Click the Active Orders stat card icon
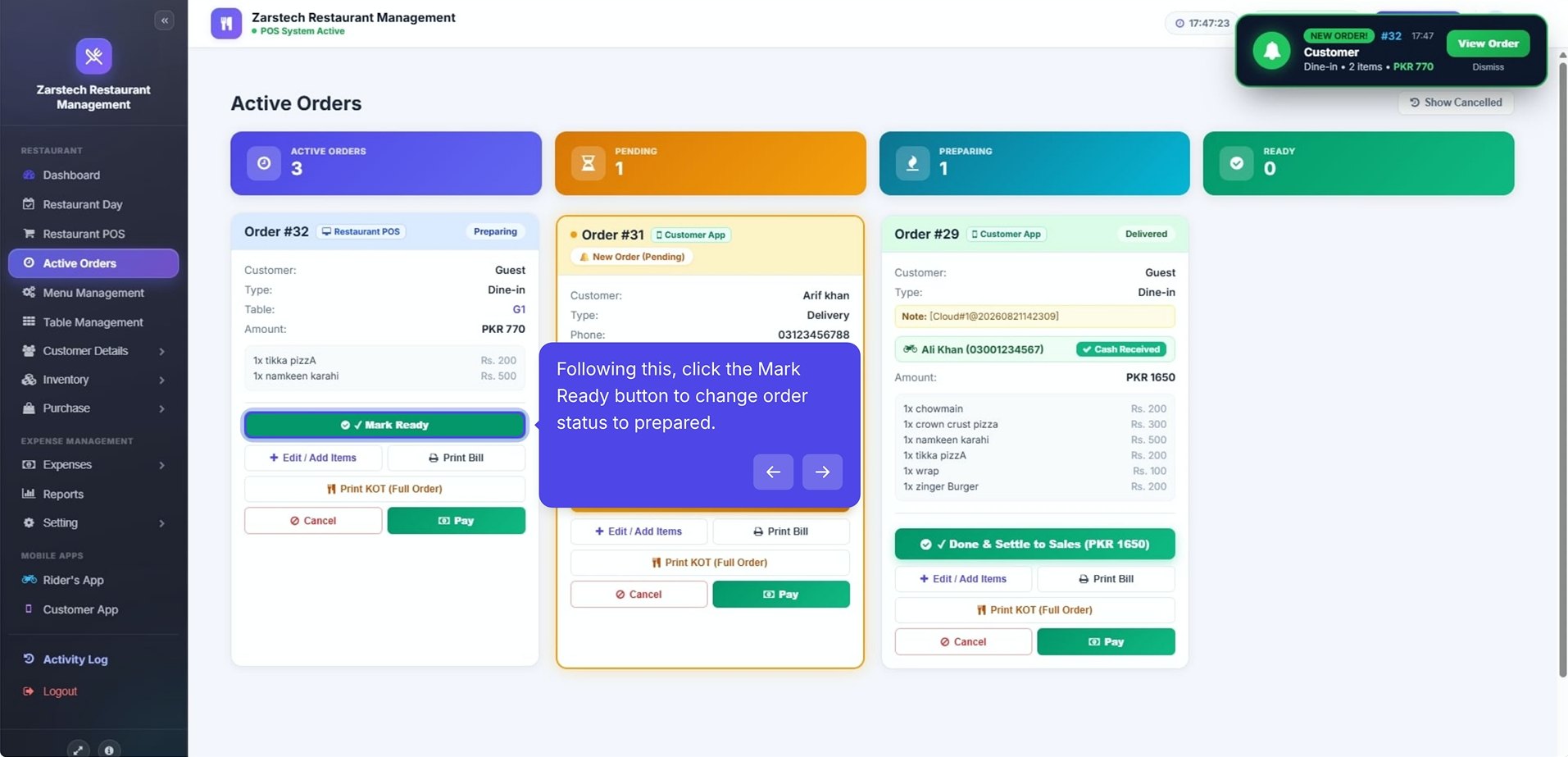The height and width of the screenshot is (757, 1568). pos(264,163)
